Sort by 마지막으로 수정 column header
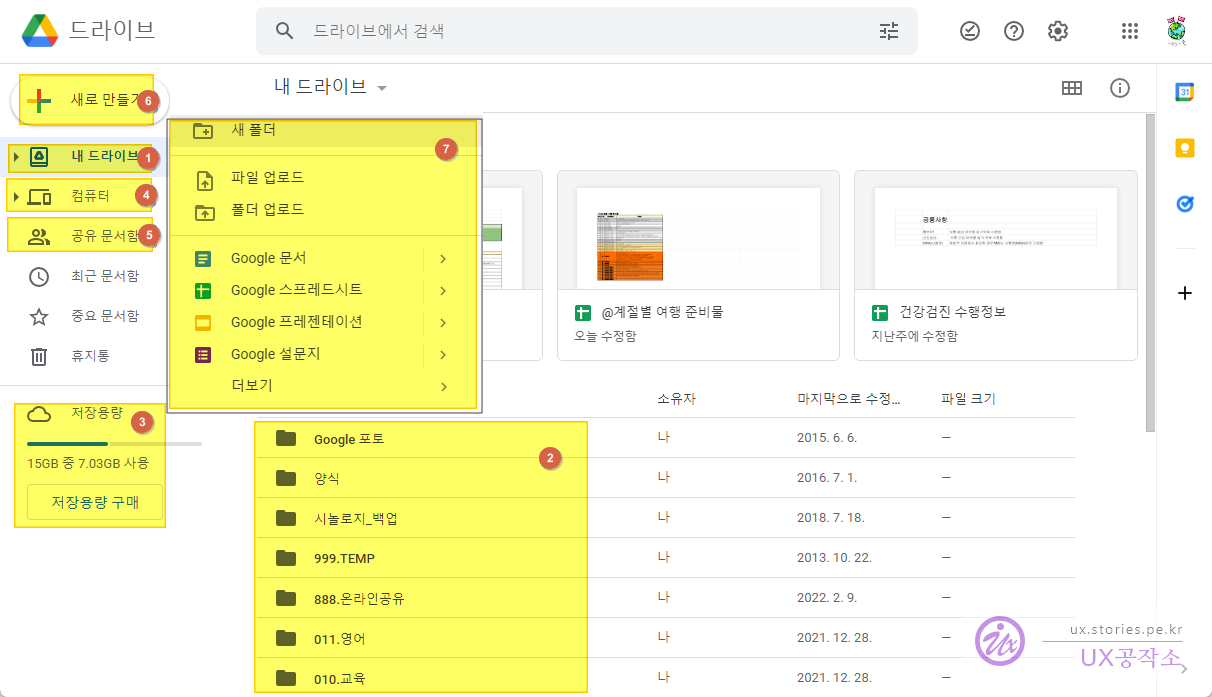The width and height of the screenshot is (1212, 697). point(848,399)
